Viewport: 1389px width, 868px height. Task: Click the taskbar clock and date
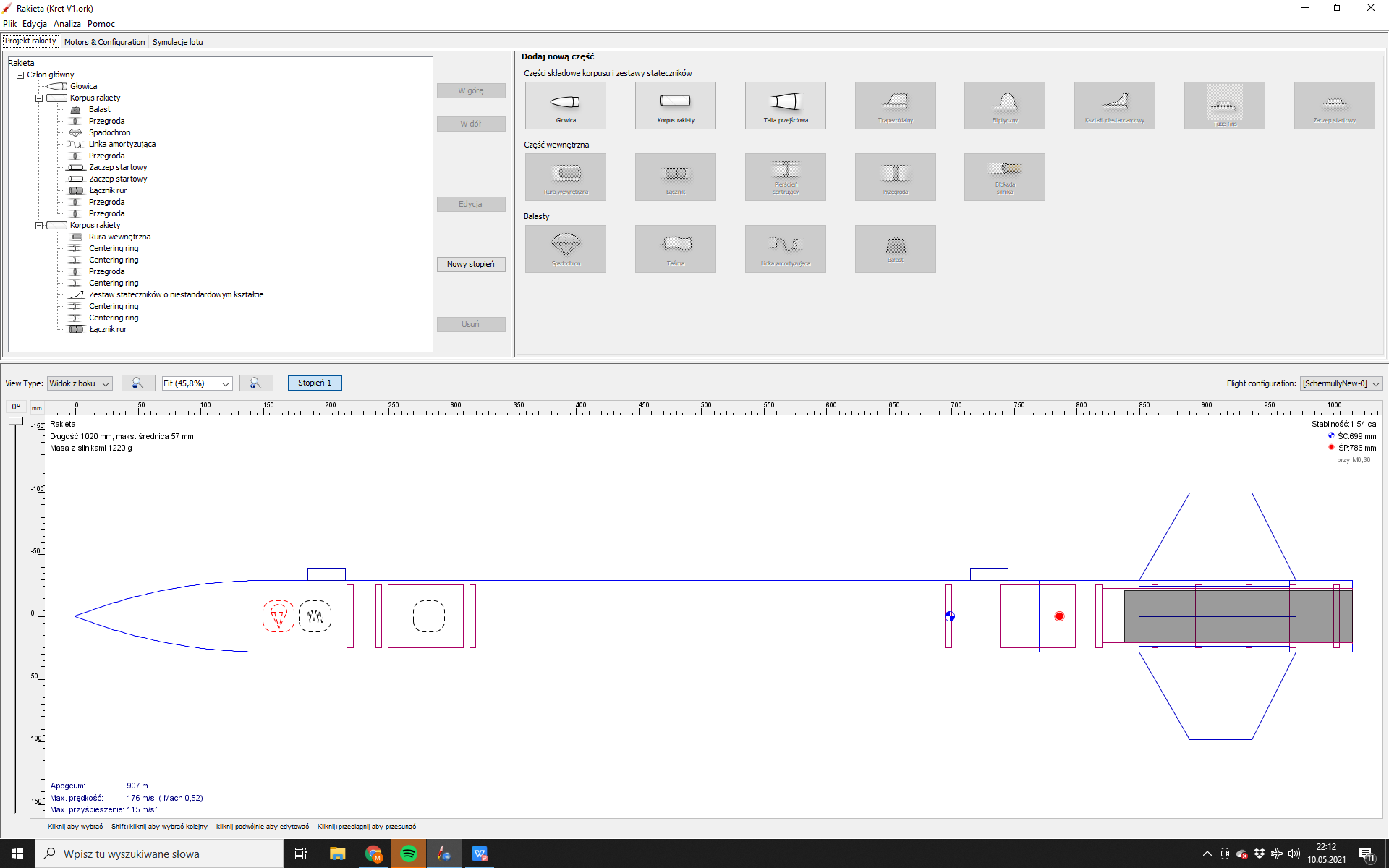tap(1326, 854)
